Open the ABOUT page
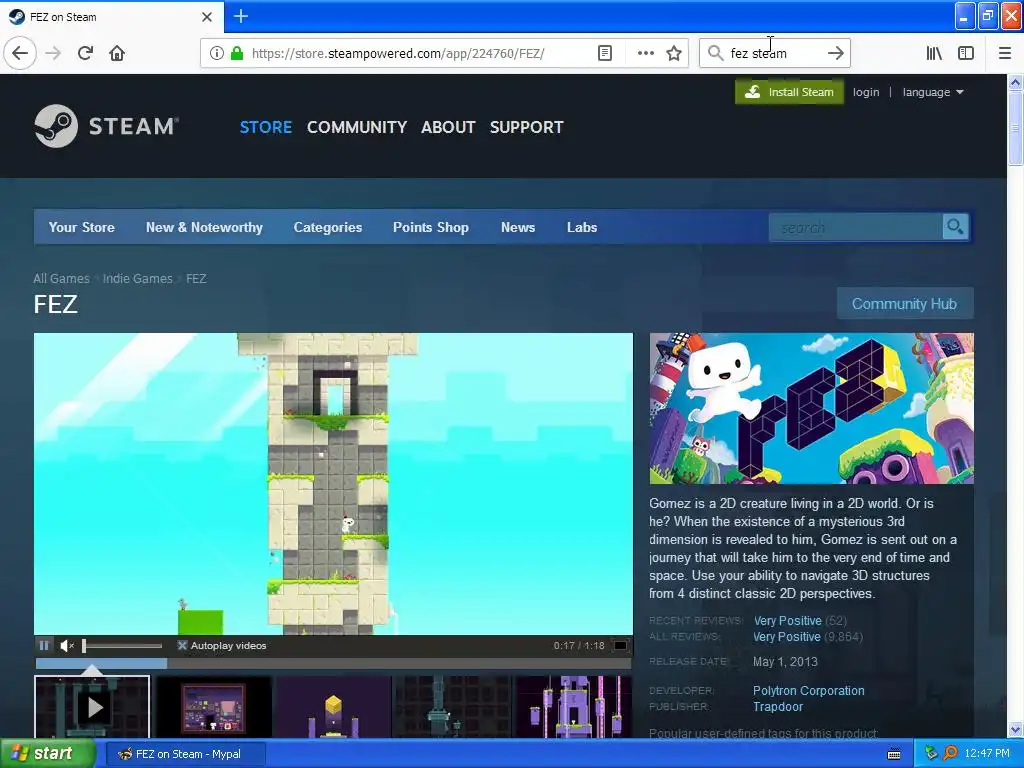 click(448, 127)
